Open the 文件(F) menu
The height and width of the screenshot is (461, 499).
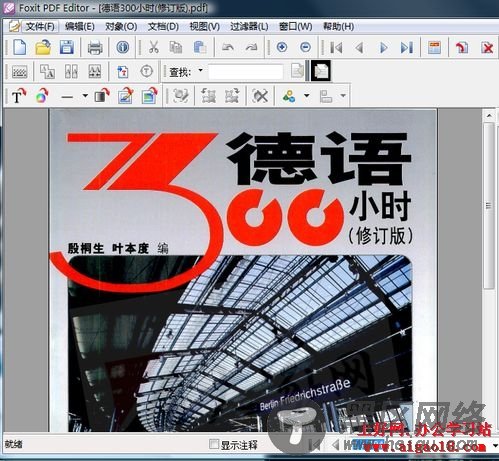[x=40, y=27]
